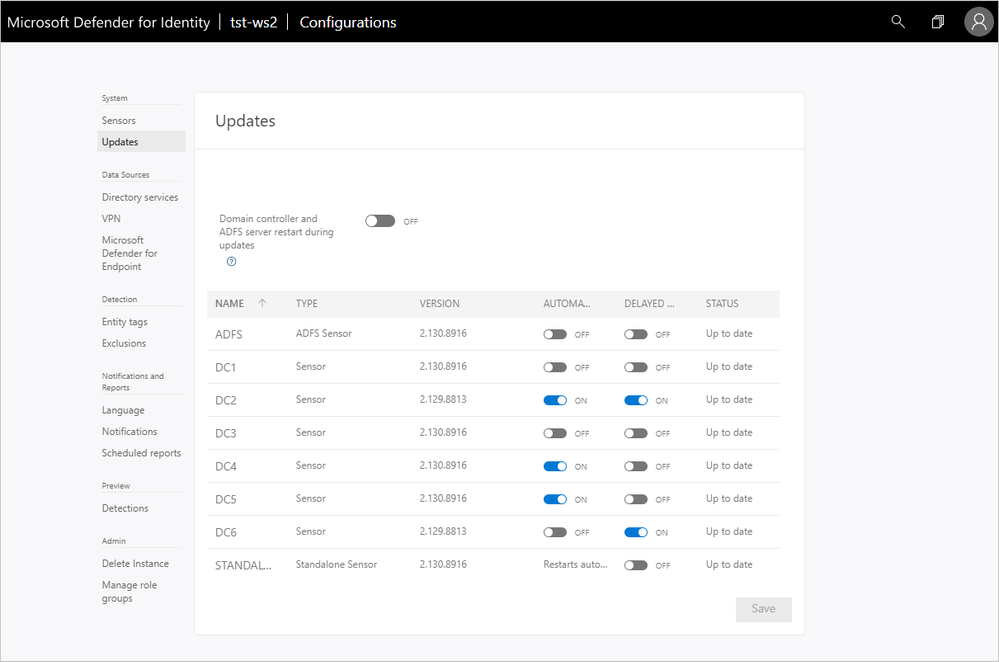Open Sensors in sidebar
The image size is (999, 662).
119,120
